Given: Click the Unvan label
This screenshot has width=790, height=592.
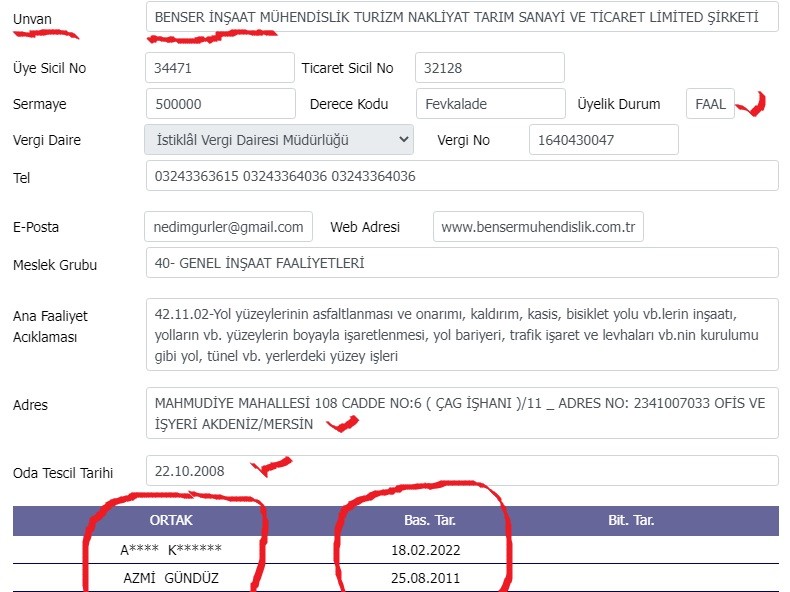Looking at the screenshot, I should pyautogui.click(x=32, y=19).
